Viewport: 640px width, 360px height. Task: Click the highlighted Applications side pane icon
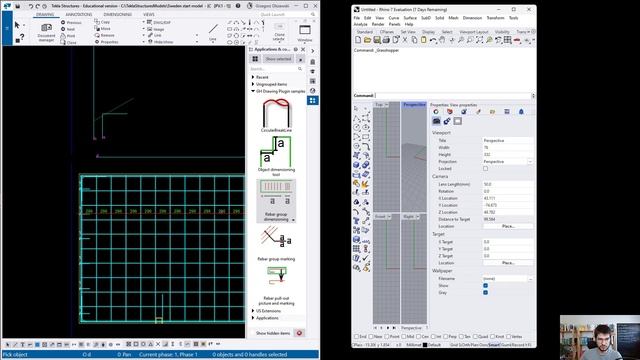coord(313,100)
